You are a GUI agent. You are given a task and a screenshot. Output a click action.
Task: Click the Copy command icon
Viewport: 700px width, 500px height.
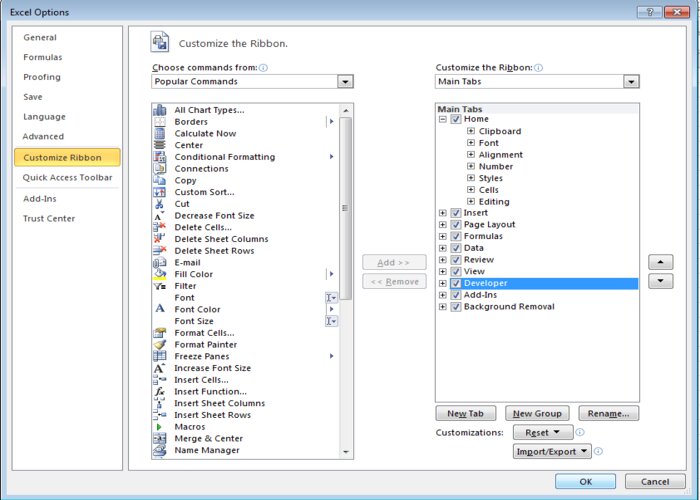click(x=159, y=180)
